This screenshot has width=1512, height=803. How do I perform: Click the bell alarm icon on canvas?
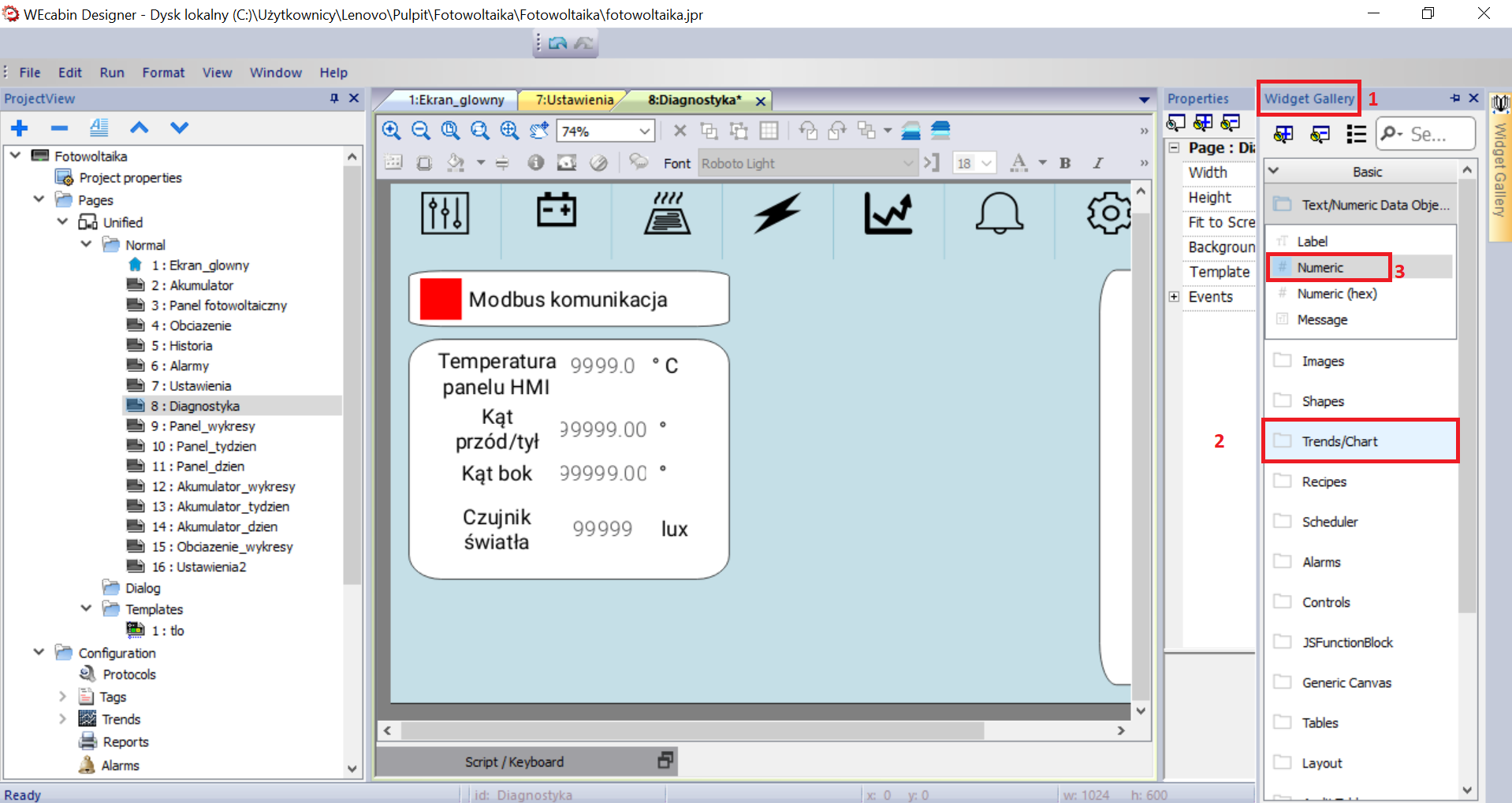point(999,213)
